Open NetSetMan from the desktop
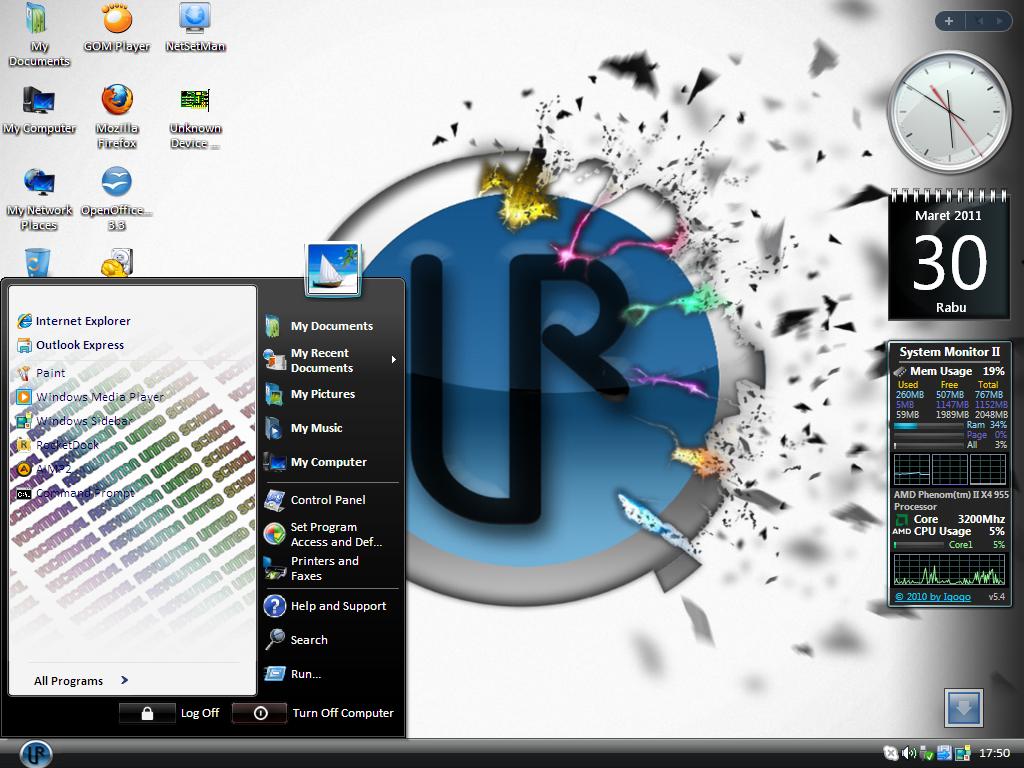 click(194, 17)
